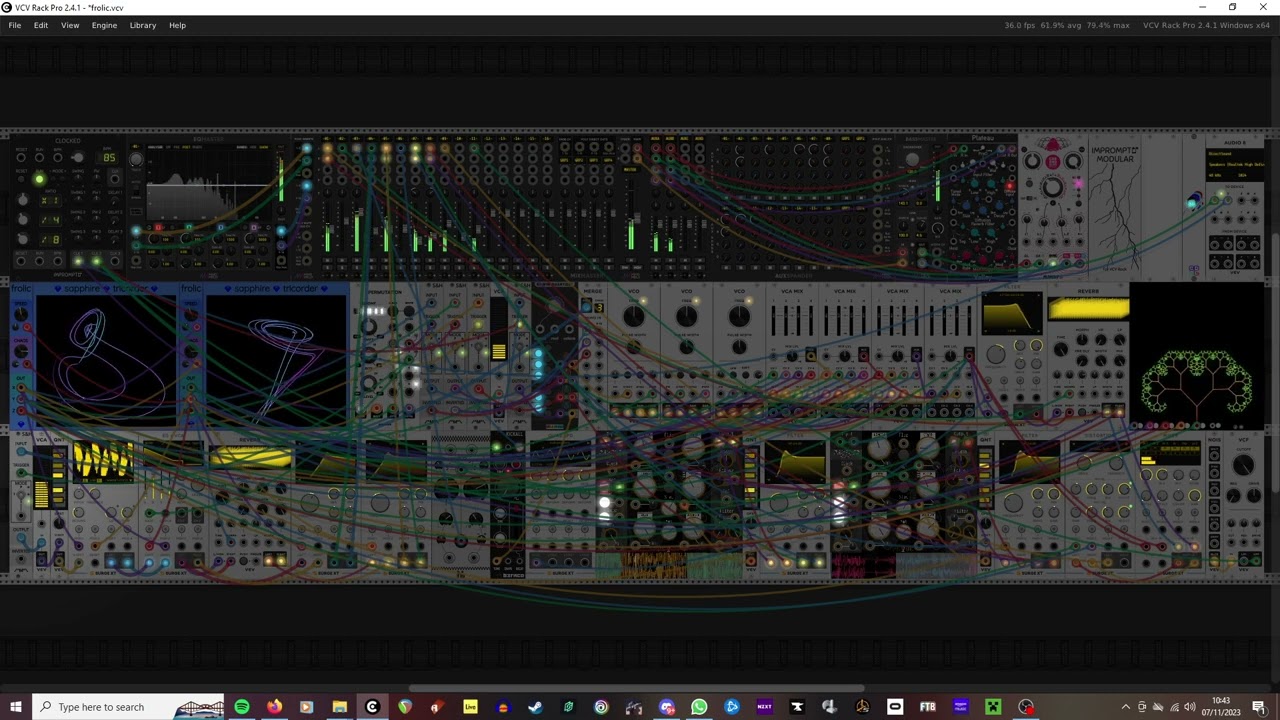
Task: Open the View menu
Action: point(70,25)
